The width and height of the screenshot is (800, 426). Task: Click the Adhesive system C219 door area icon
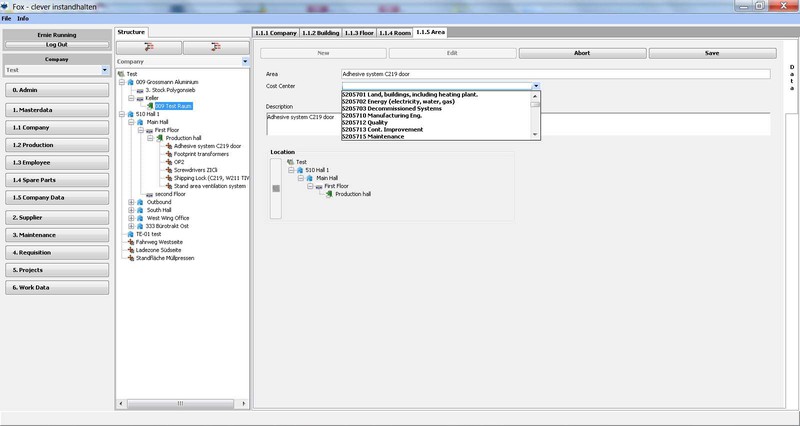(168, 146)
